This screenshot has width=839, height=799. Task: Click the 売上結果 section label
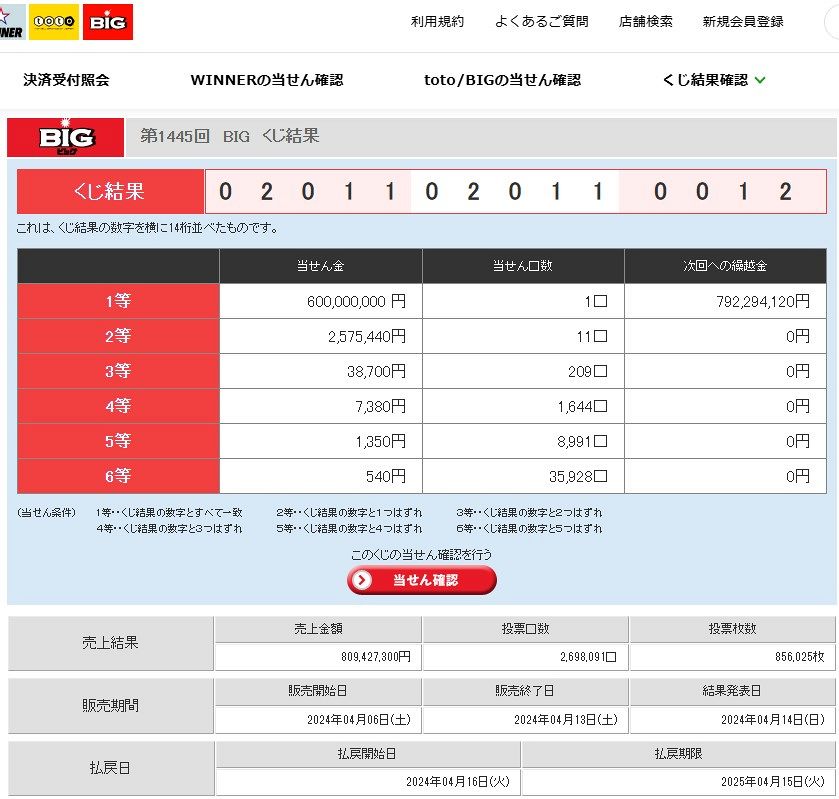pyautogui.click(x=110, y=643)
